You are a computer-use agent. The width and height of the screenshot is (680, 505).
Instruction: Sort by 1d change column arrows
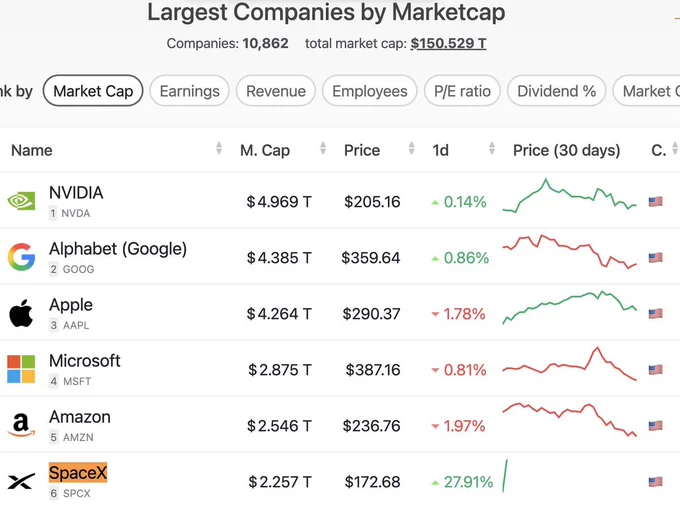pos(492,148)
